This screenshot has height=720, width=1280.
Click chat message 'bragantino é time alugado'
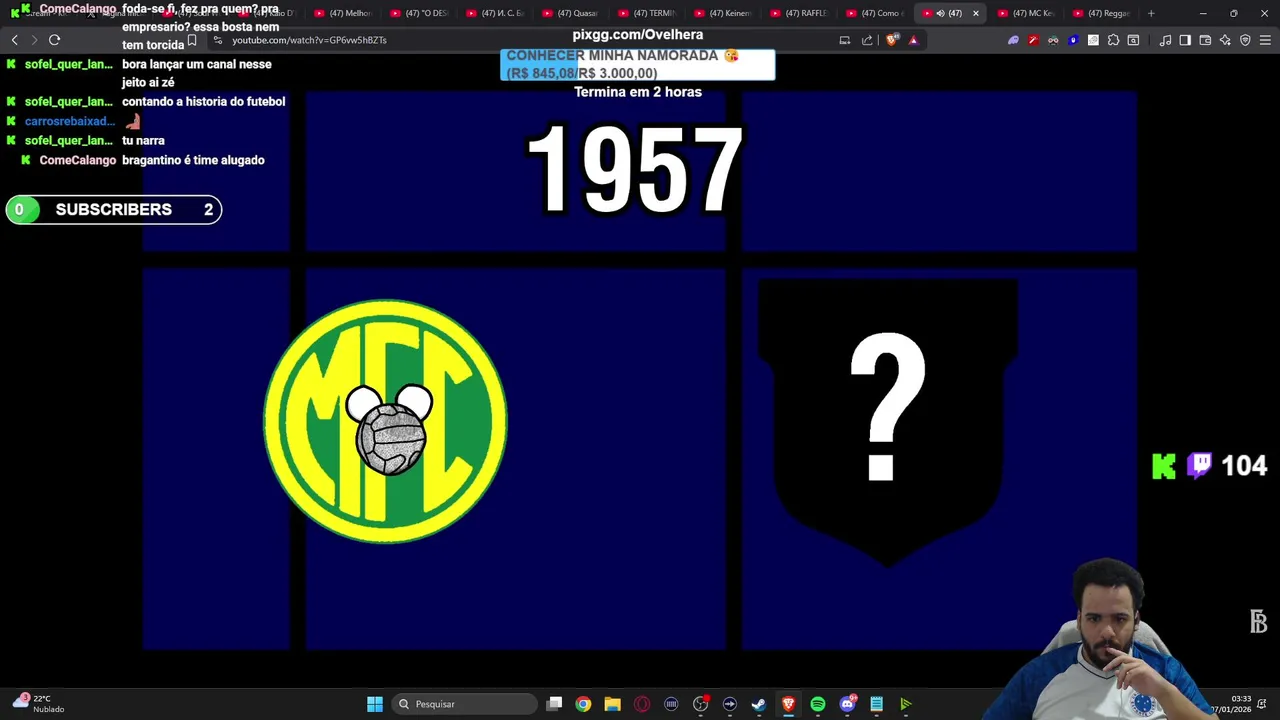point(193,160)
